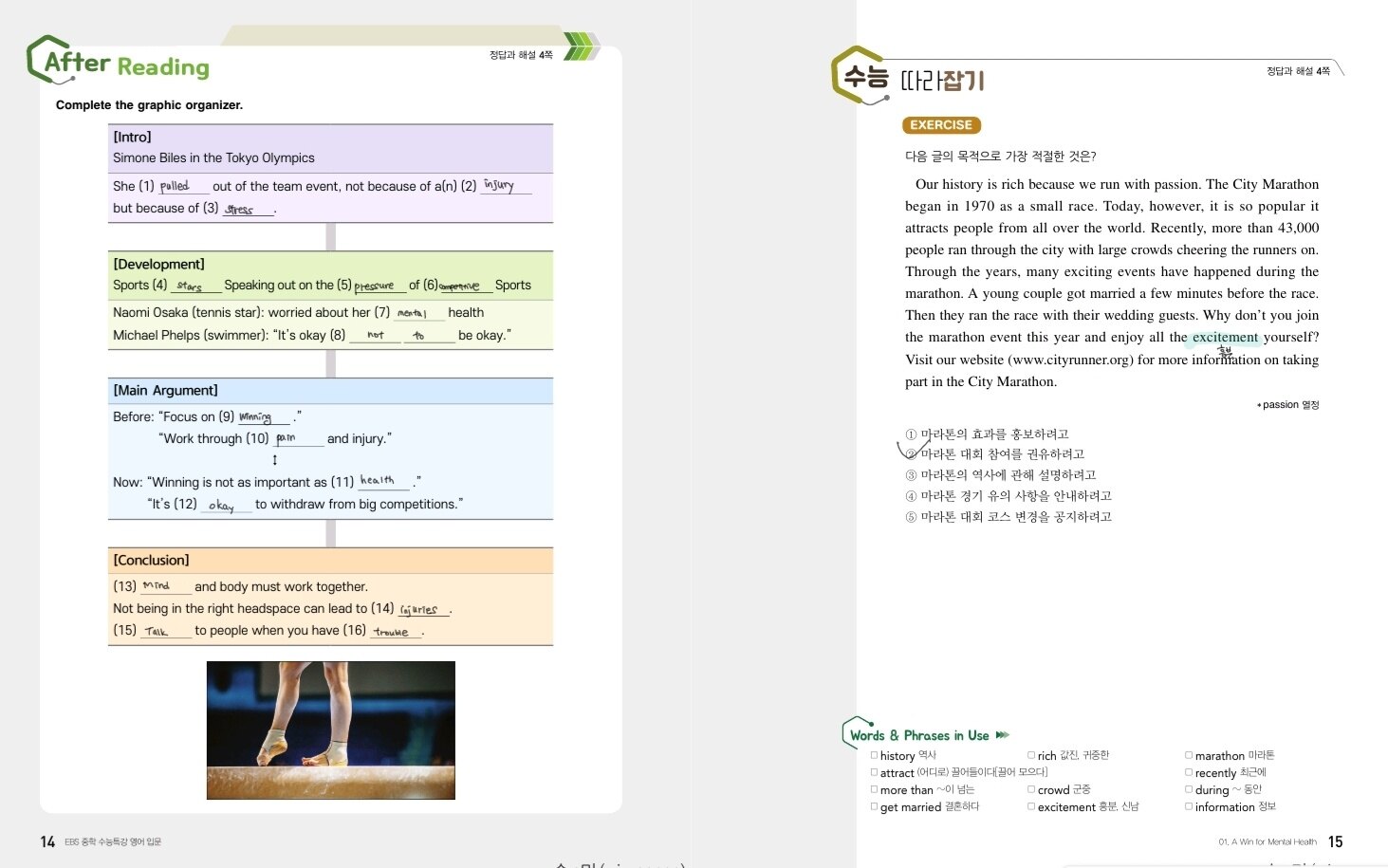The height and width of the screenshot is (868, 1388).
Task: Click blank (2) with handwritten injury
Action: point(506,186)
